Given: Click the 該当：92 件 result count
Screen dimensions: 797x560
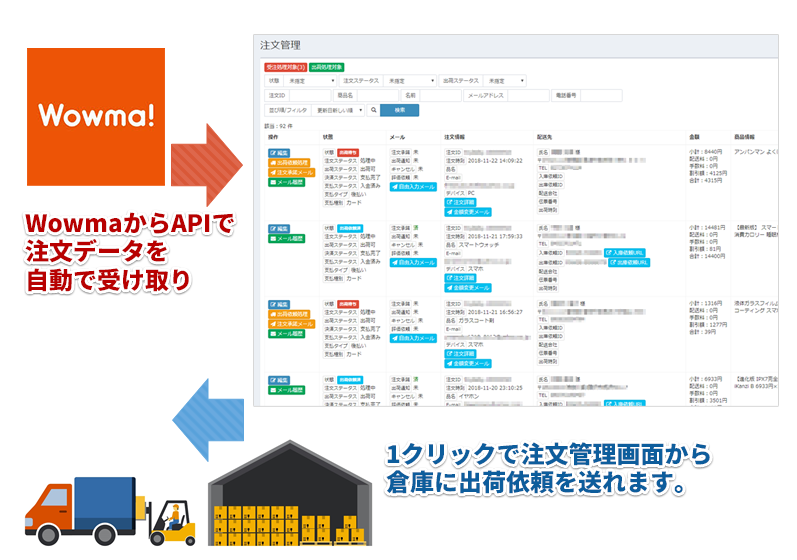Looking at the screenshot, I should 278,126.
